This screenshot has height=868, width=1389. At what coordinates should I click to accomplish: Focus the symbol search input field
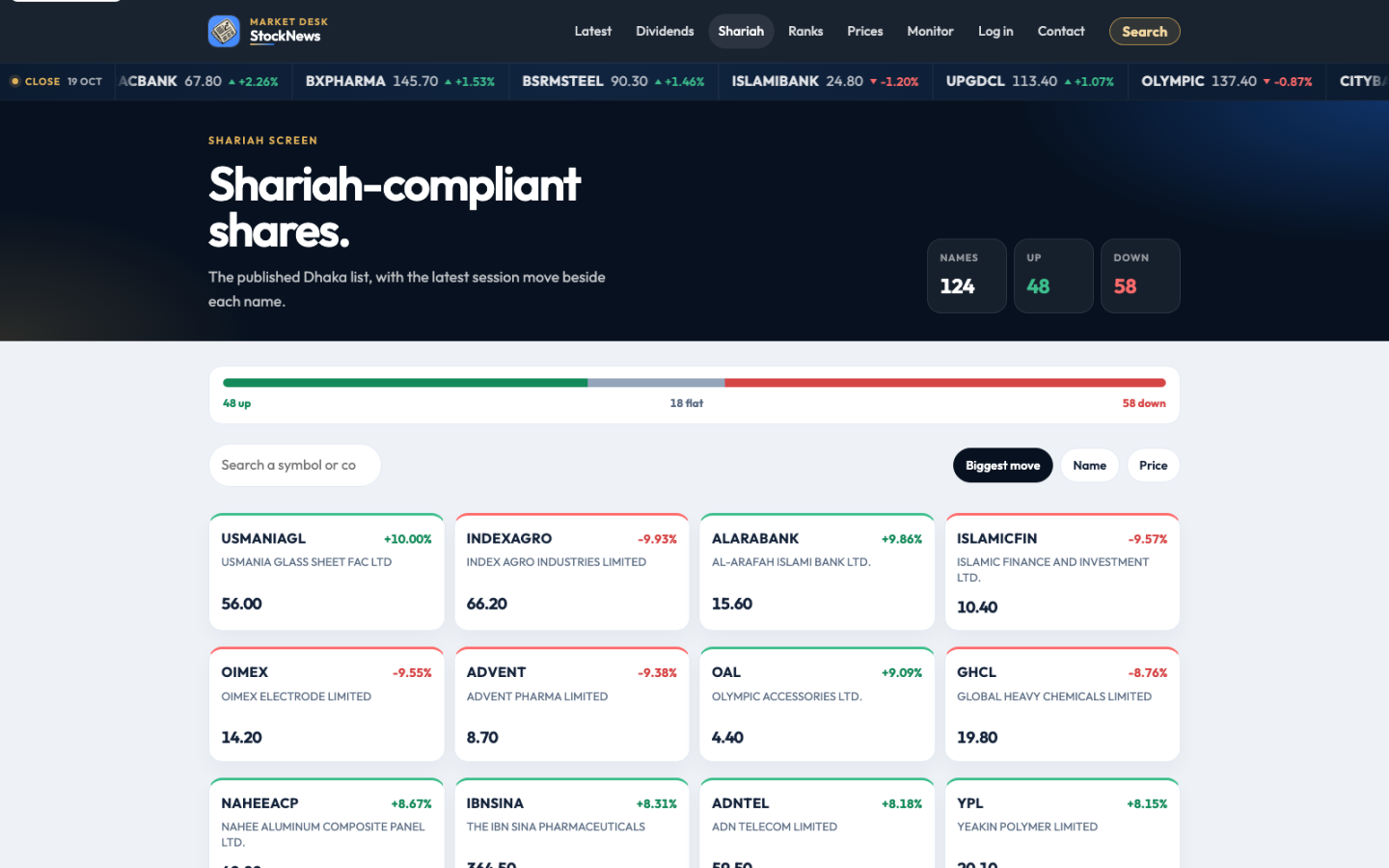295,465
